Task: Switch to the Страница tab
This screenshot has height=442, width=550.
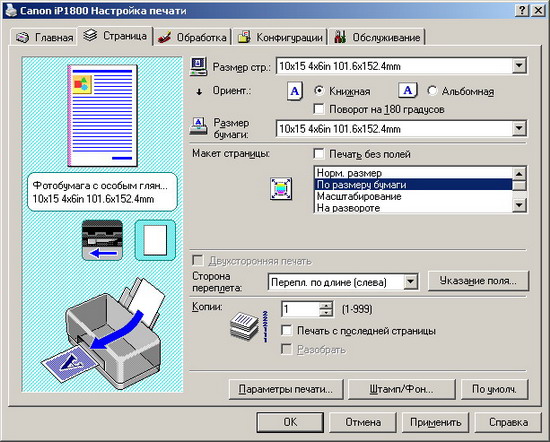Action: click(x=115, y=36)
